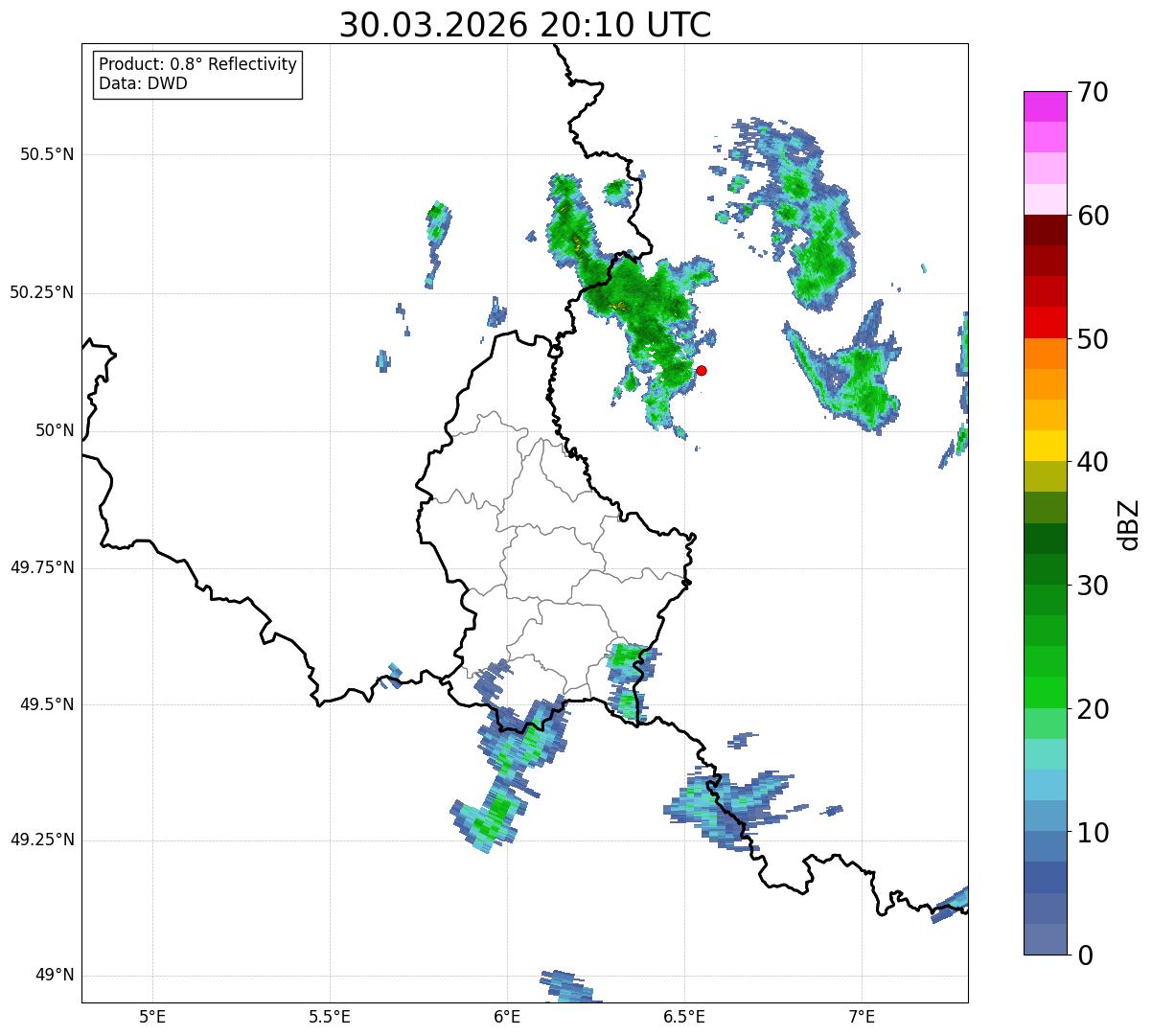
Task: Click the colorbar tick label "40"
Action: coord(1093,462)
